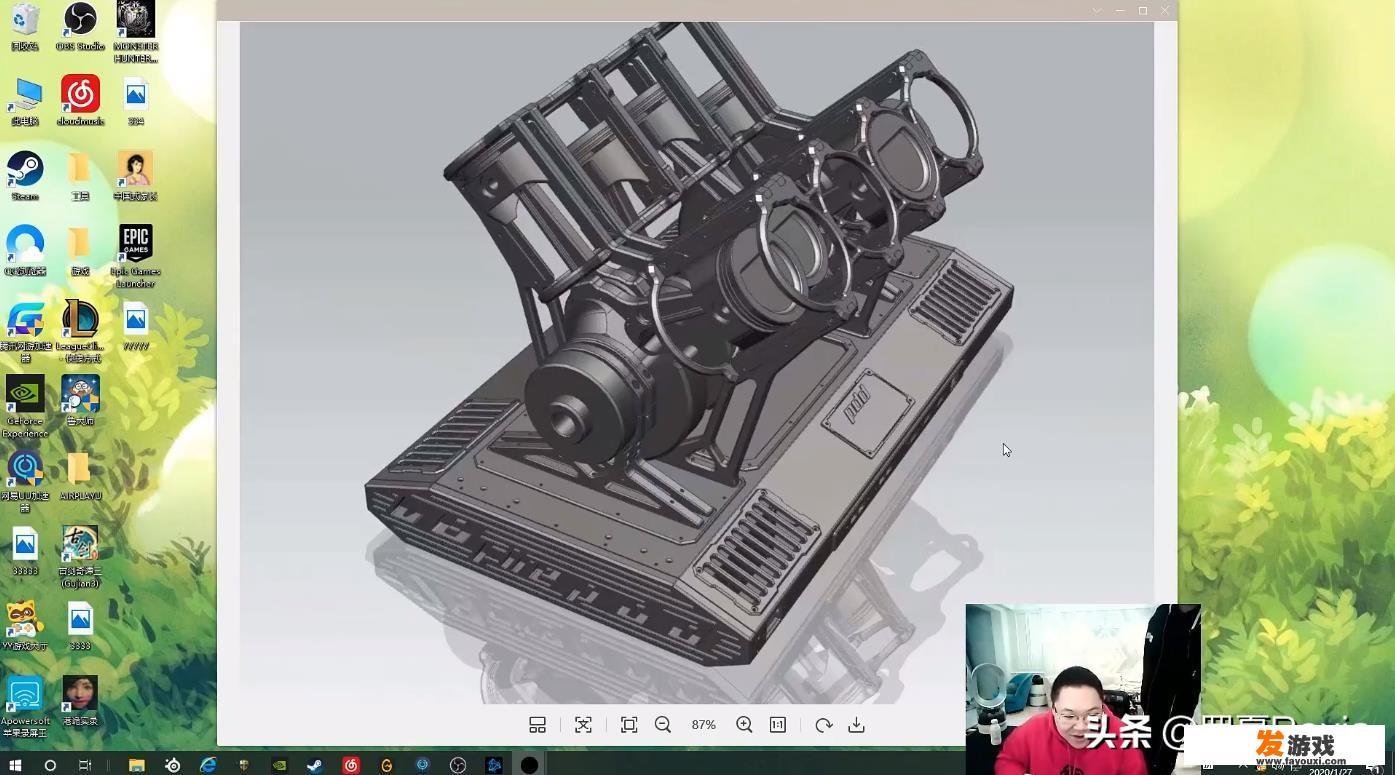
Task: Open shortcut with face photo beside Apowersoft
Action: pos(80,702)
